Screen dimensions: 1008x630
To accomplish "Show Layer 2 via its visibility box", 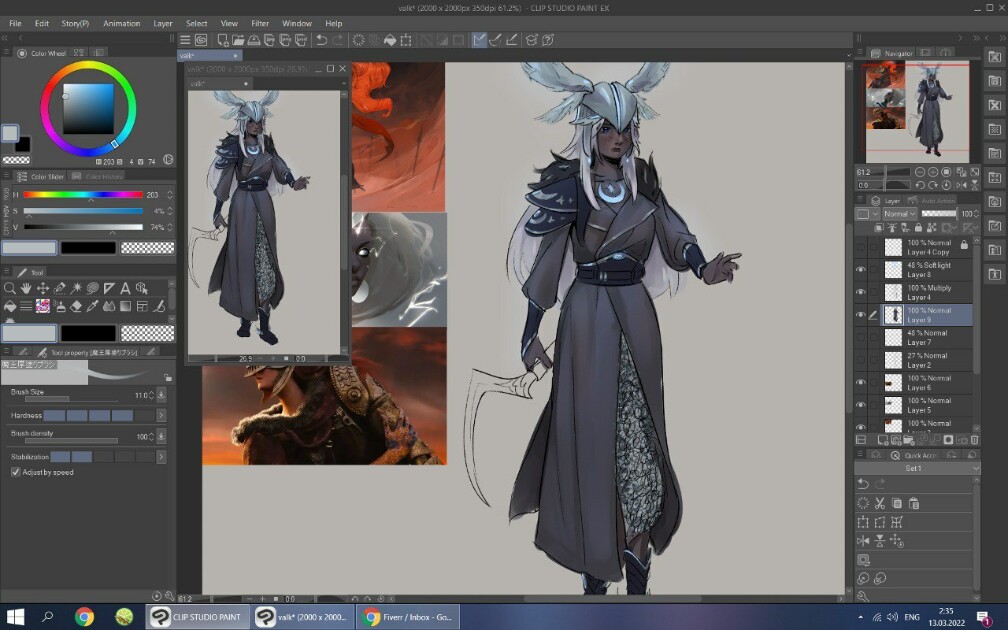I will click(x=861, y=360).
